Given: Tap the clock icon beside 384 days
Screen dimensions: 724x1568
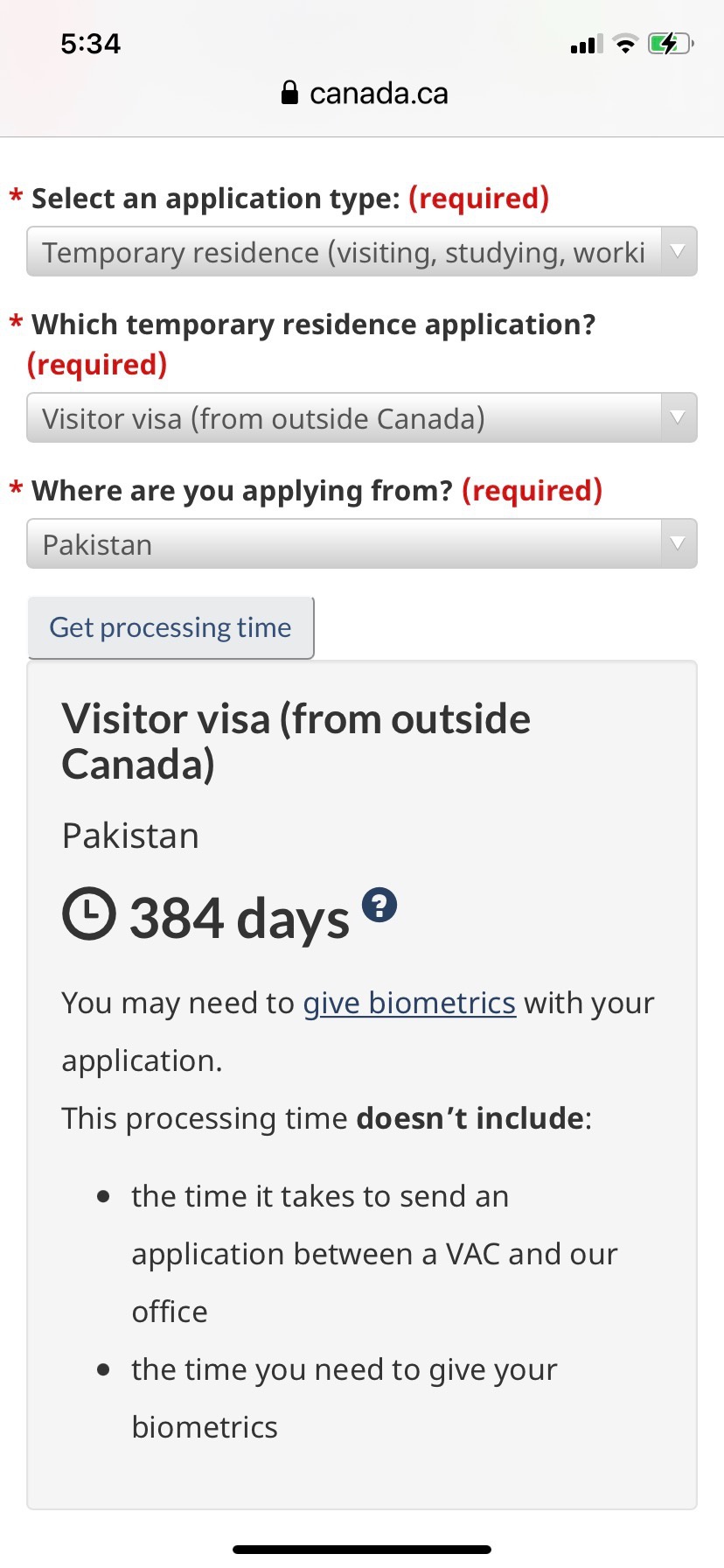Looking at the screenshot, I should (x=88, y=914).
